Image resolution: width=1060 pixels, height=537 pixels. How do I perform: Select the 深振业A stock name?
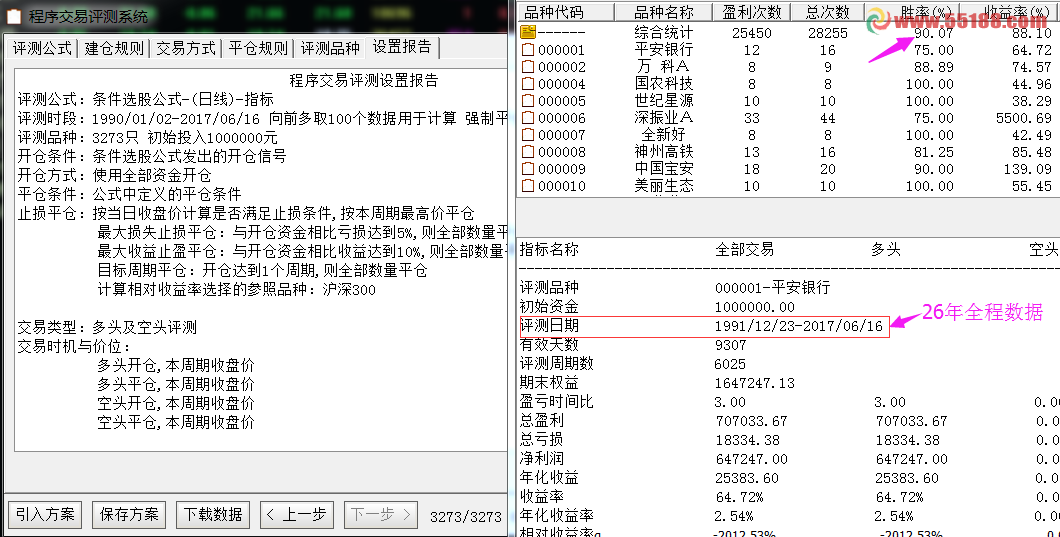664,118
